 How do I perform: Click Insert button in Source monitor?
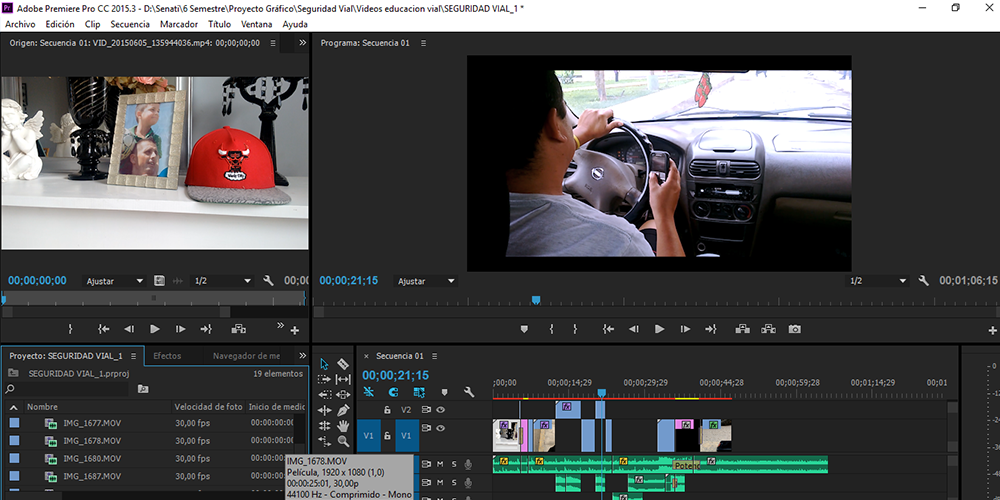(x=239, y=329)
